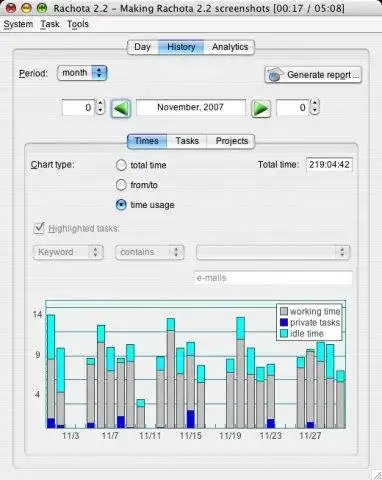The width and height of the screenshot is (382, 480).
Task: Click the 11/27 axis label
Action: point(310,436)
